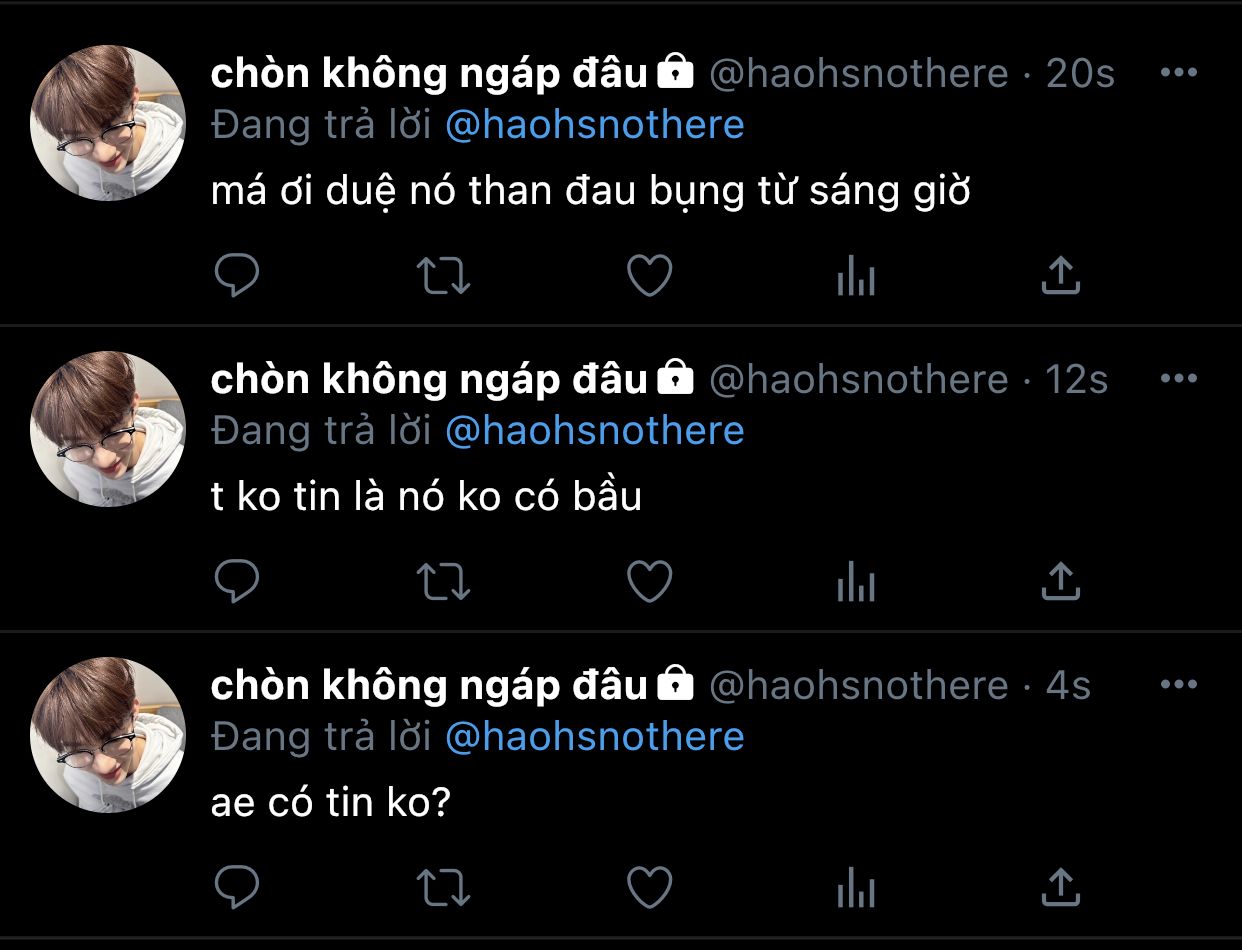The width and height of the screenshot is (1242, 950).
Task: Share the tweet posted 20s ago
Action: (1060, 276)
